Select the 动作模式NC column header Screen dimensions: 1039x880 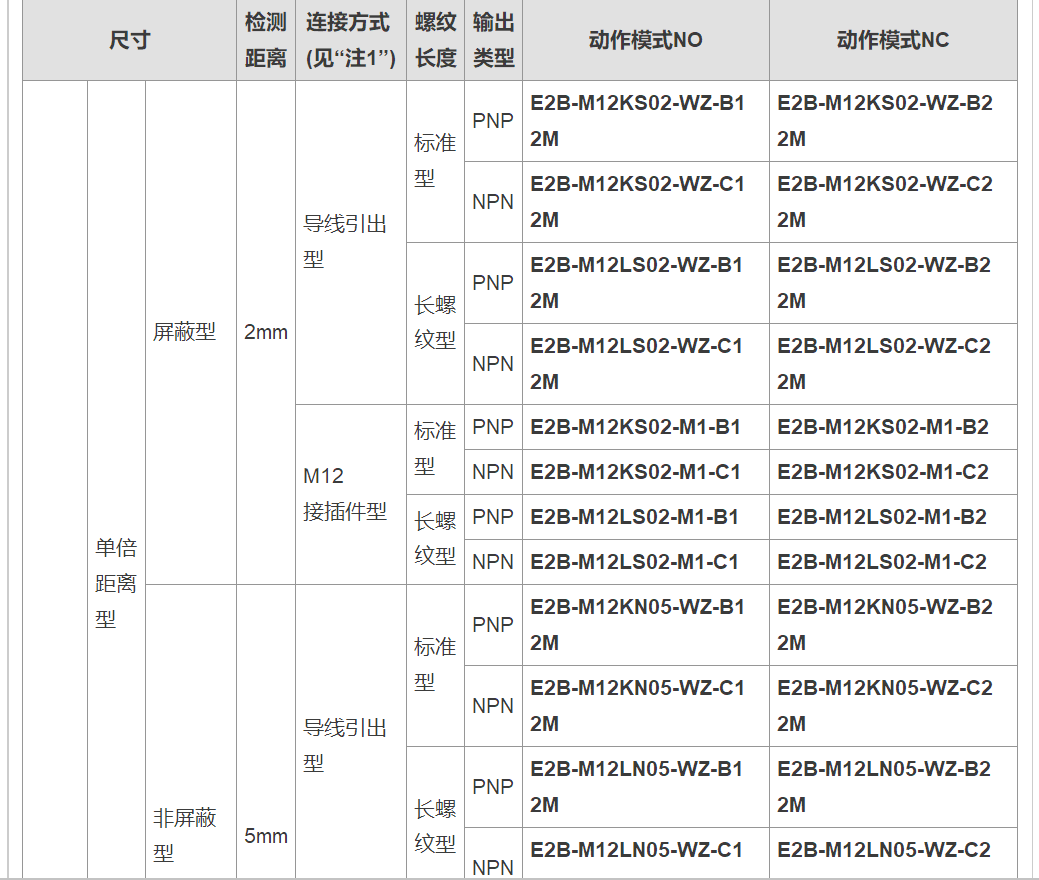[x=893, y=40]
